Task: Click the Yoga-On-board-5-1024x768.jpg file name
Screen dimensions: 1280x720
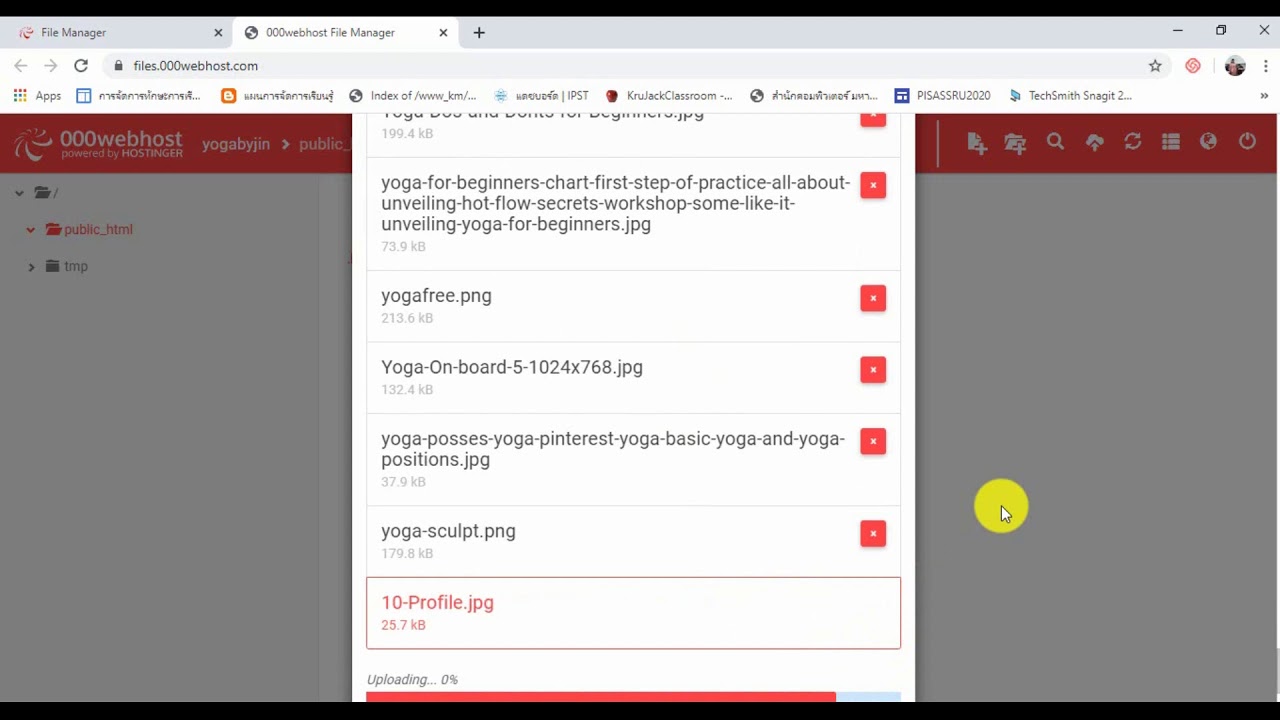Action: click(512, 367)
